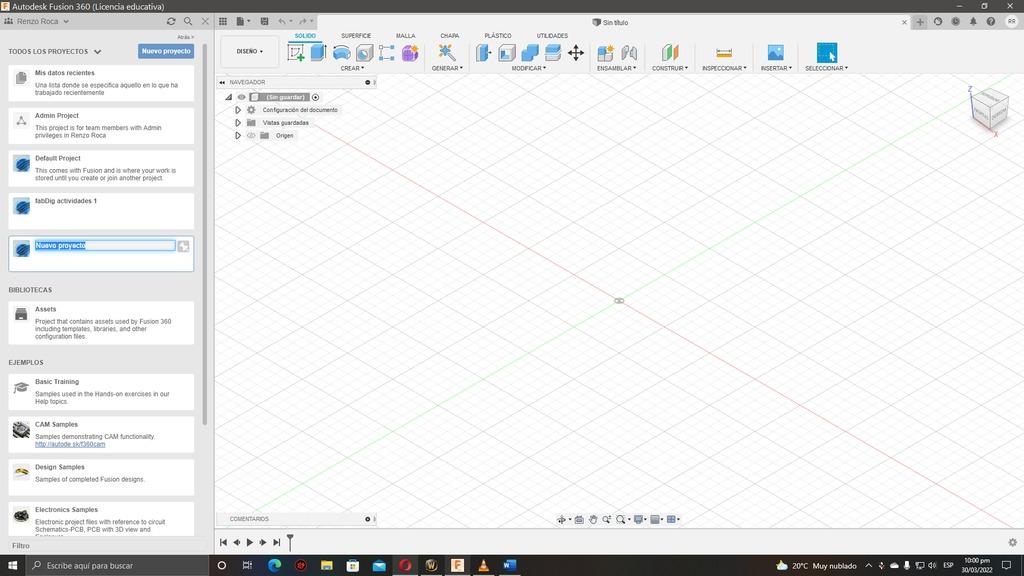This screenshot has height=576, width=1024.
Task: Click the notifications bell icon
Action: point(973,22)
